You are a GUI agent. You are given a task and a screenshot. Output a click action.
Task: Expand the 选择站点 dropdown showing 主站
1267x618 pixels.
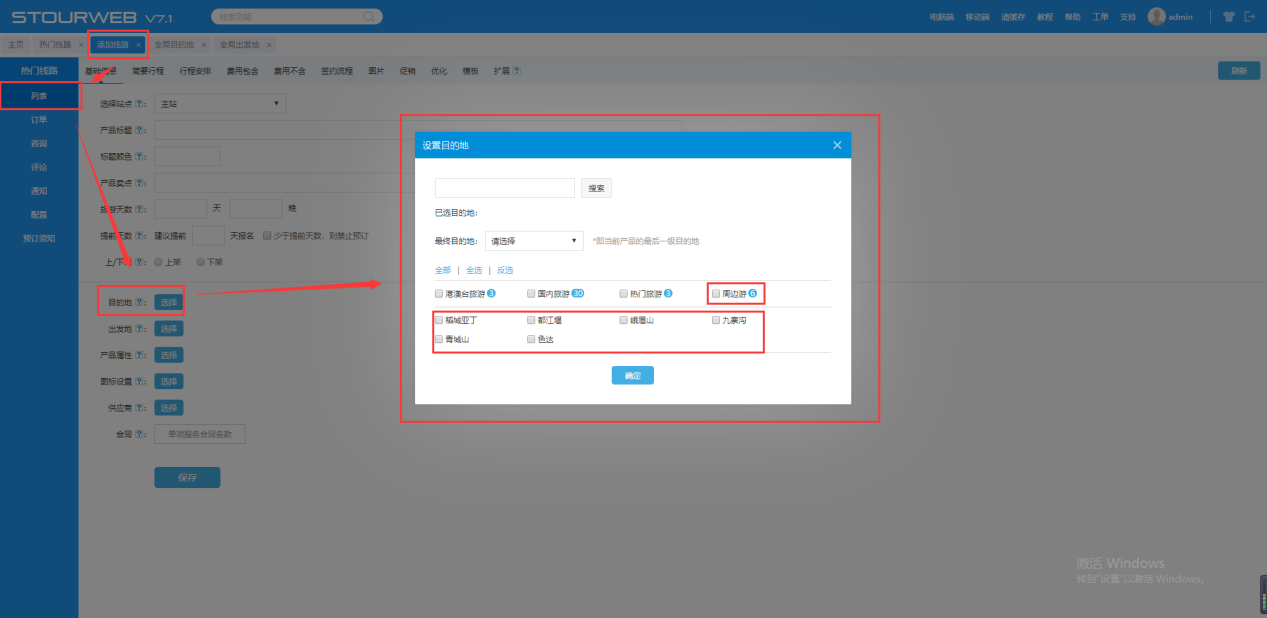click(x=220, y=104)
